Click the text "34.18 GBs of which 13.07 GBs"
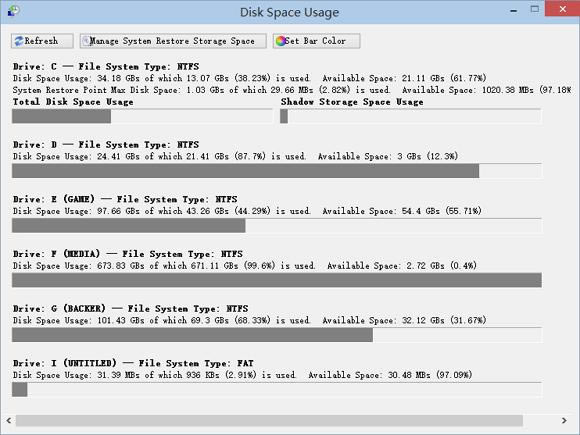The image size is (580, 435). [x=163, y=78]
